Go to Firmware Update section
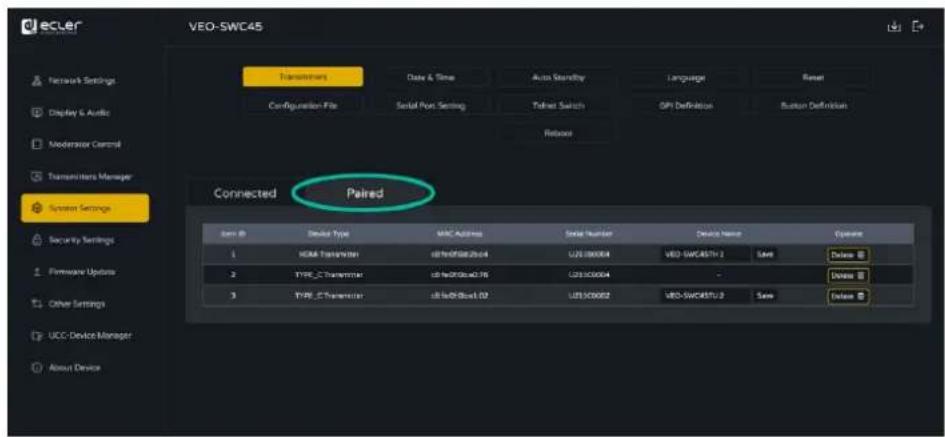945x437 pixels. (x=84, y=272)
